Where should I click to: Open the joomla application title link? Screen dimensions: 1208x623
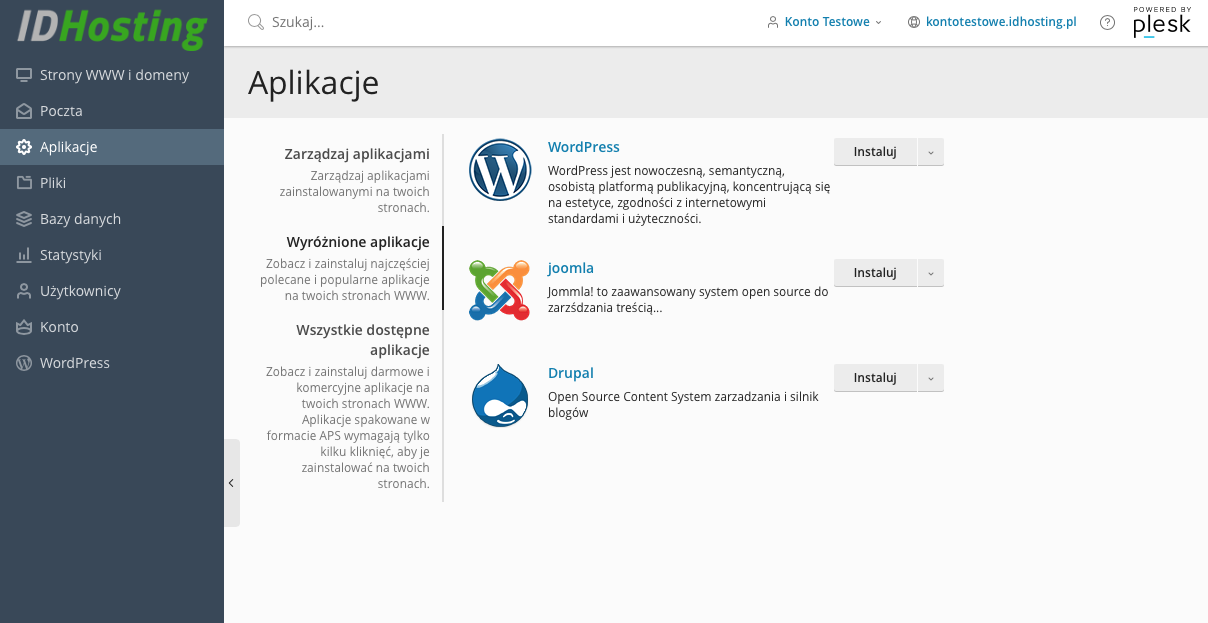(x=571, y=268)
